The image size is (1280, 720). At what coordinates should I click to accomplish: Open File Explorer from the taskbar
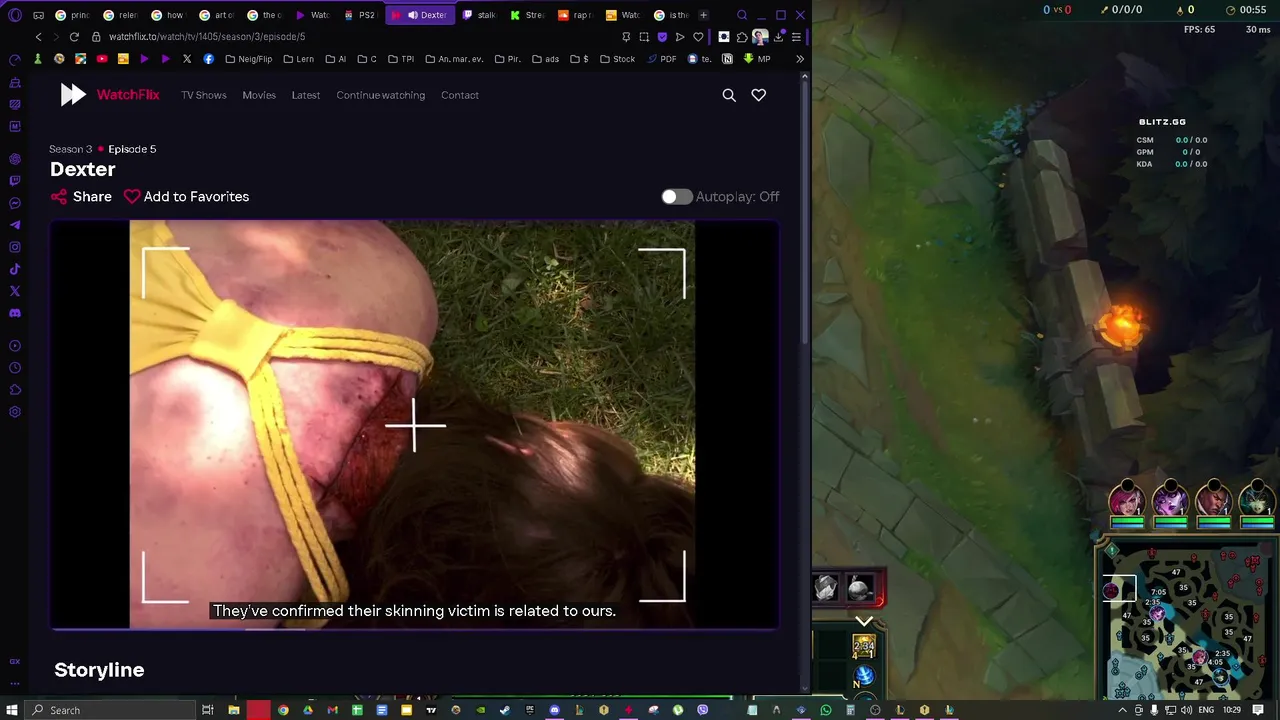click(234, 710)
